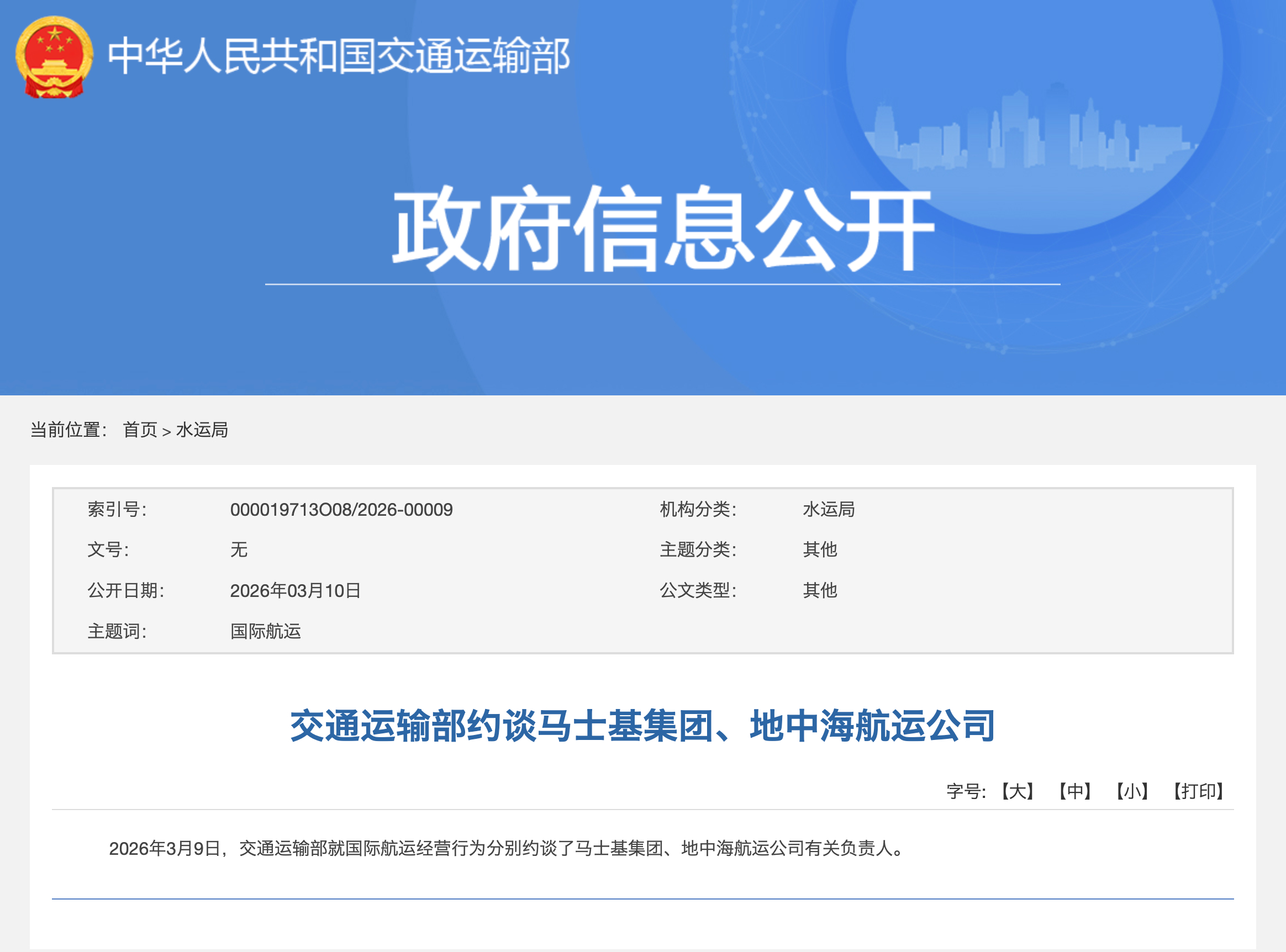Click the city skyline banner graphic
This screenshot has width=1286, height=952.
click(1032, 135)
